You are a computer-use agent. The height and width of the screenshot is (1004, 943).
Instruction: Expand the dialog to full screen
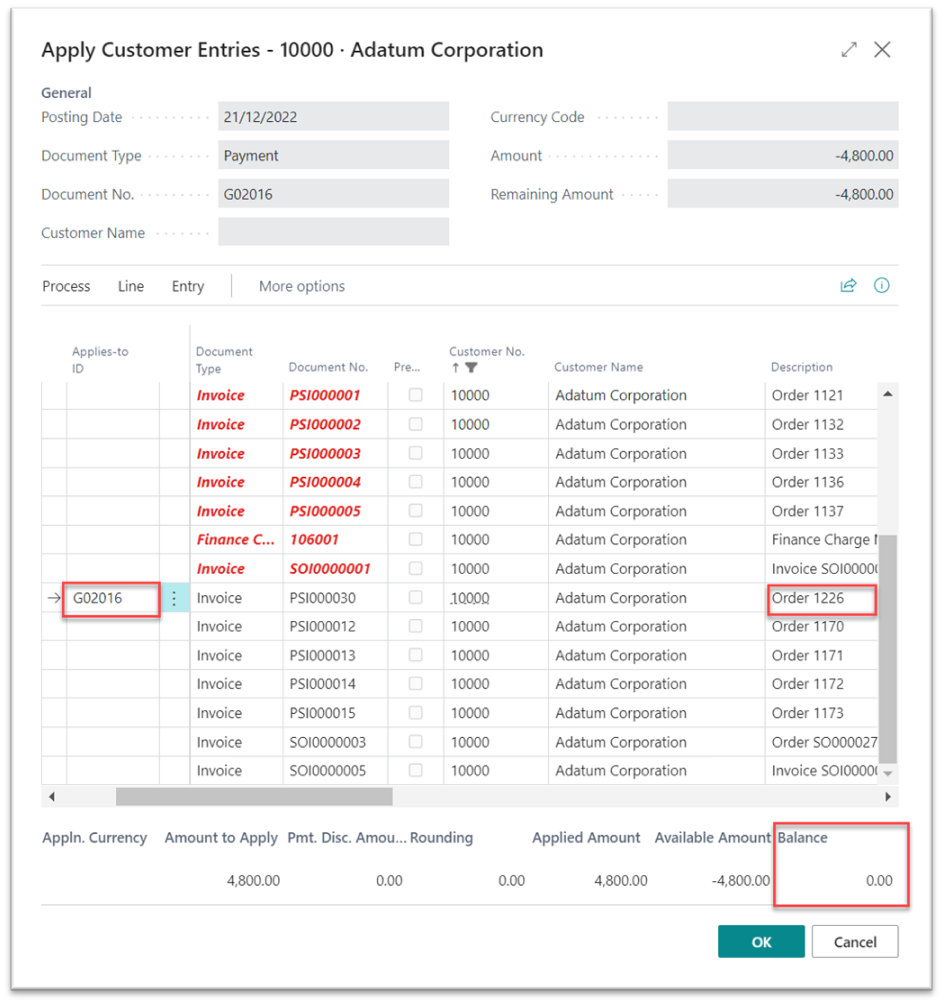(x=848, y=49)
